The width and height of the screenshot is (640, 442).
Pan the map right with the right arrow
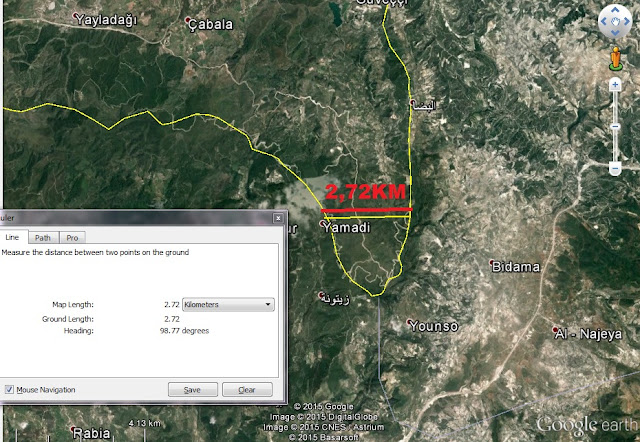(x=627, y=21)
